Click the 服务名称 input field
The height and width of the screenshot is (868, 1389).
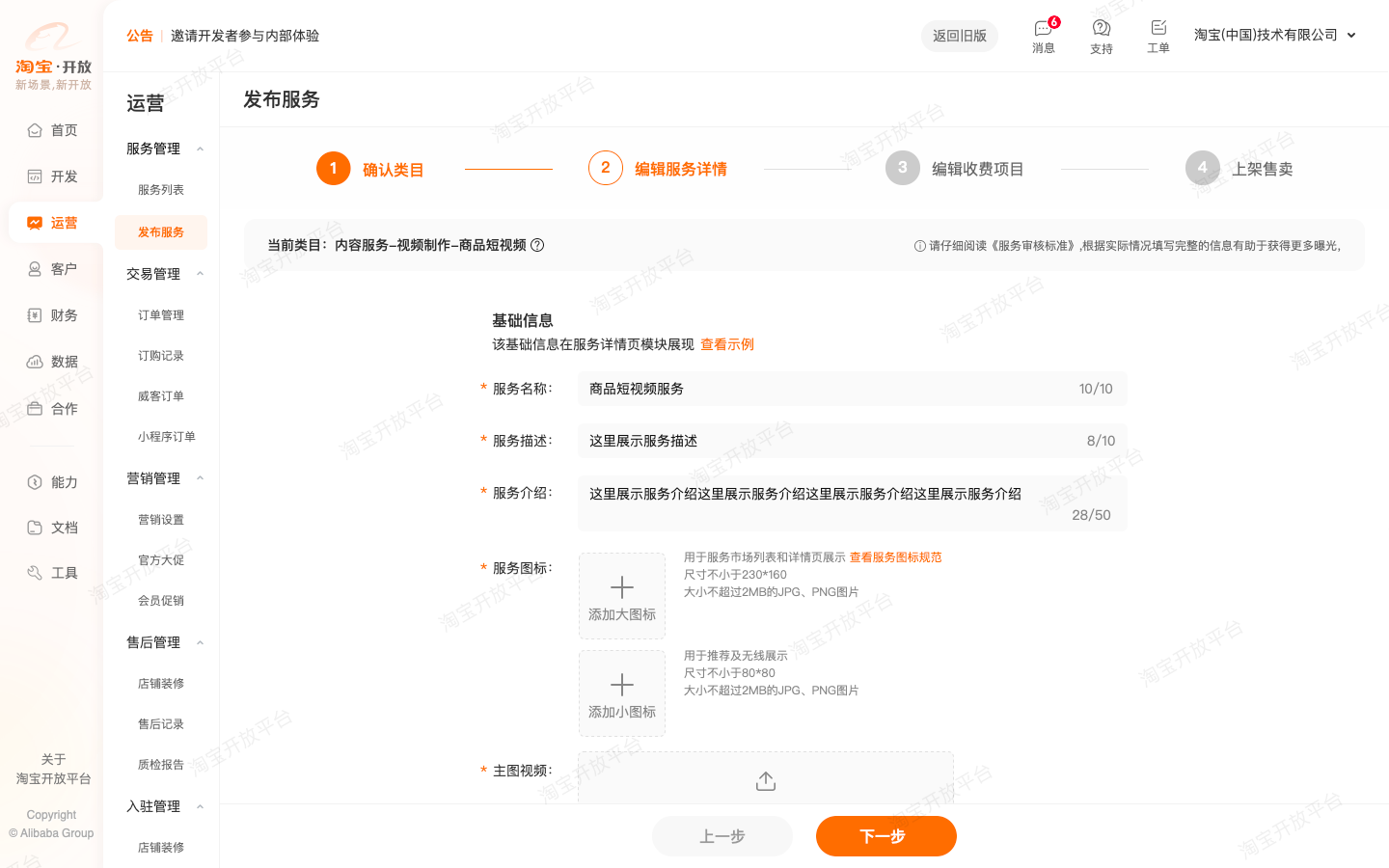point(830,389)
